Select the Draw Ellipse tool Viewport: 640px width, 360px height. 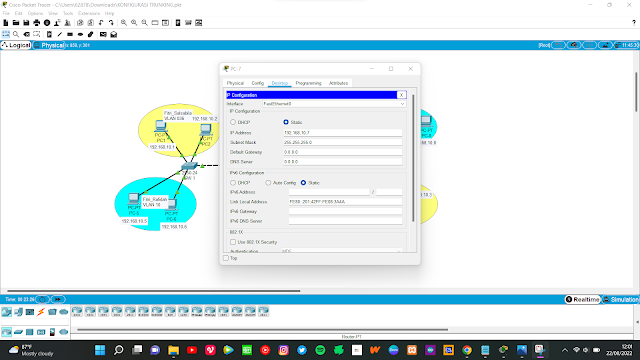80,35
